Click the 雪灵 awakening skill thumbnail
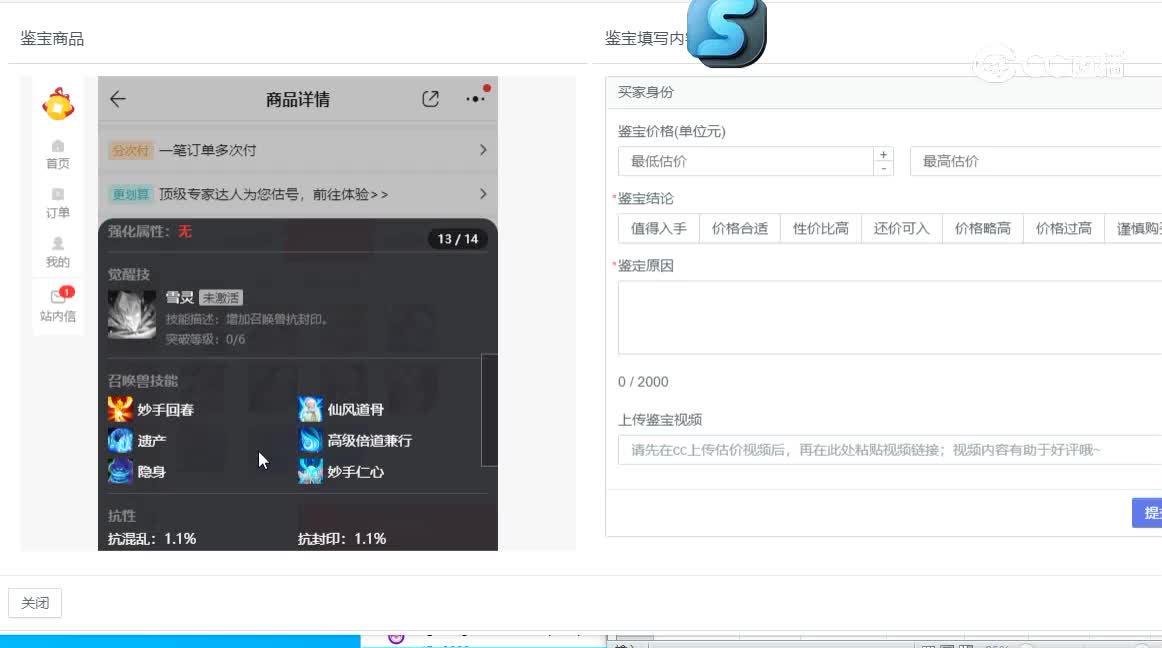This screenshot has width=1162, height=648. coord(132,315)
